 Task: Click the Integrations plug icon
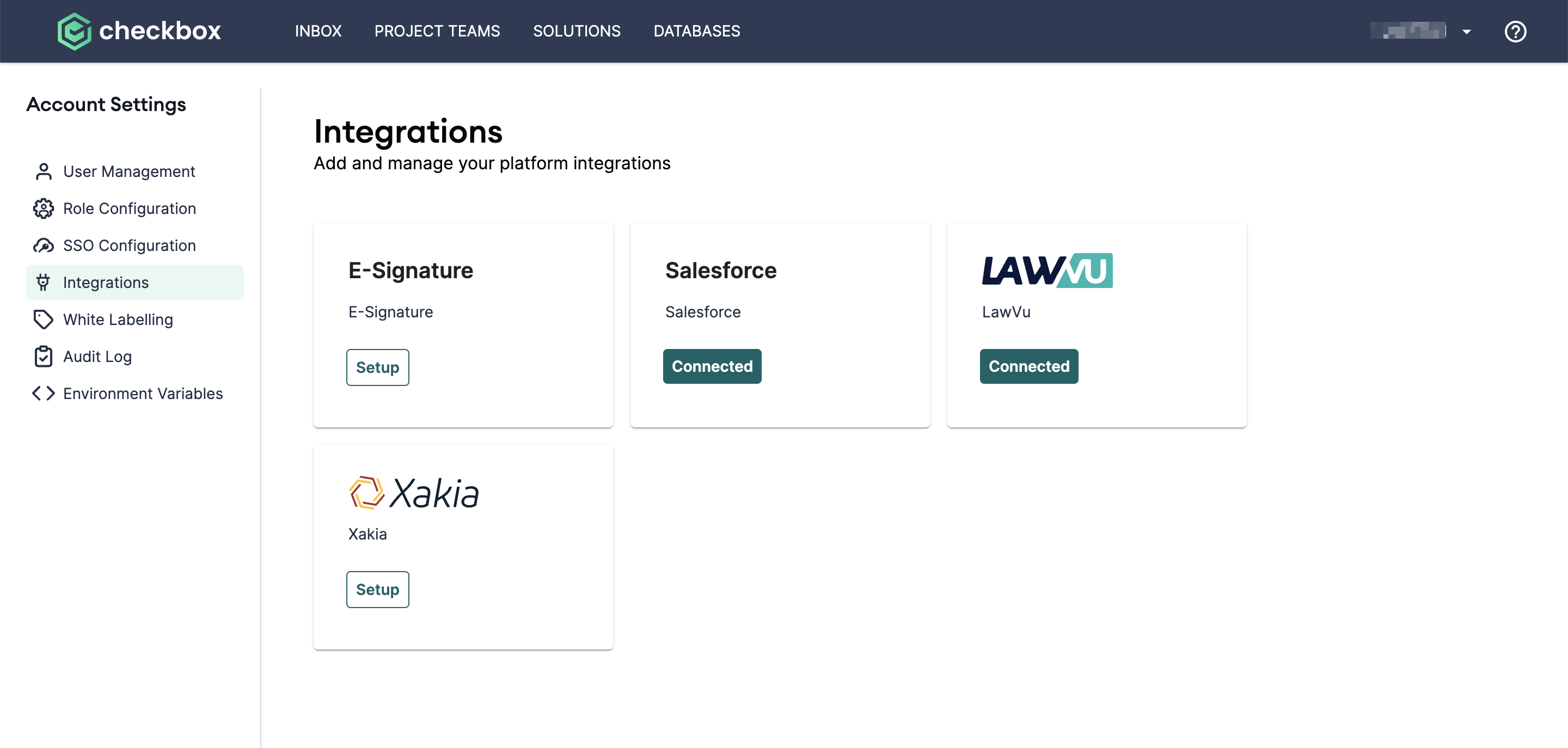point(43,283)
